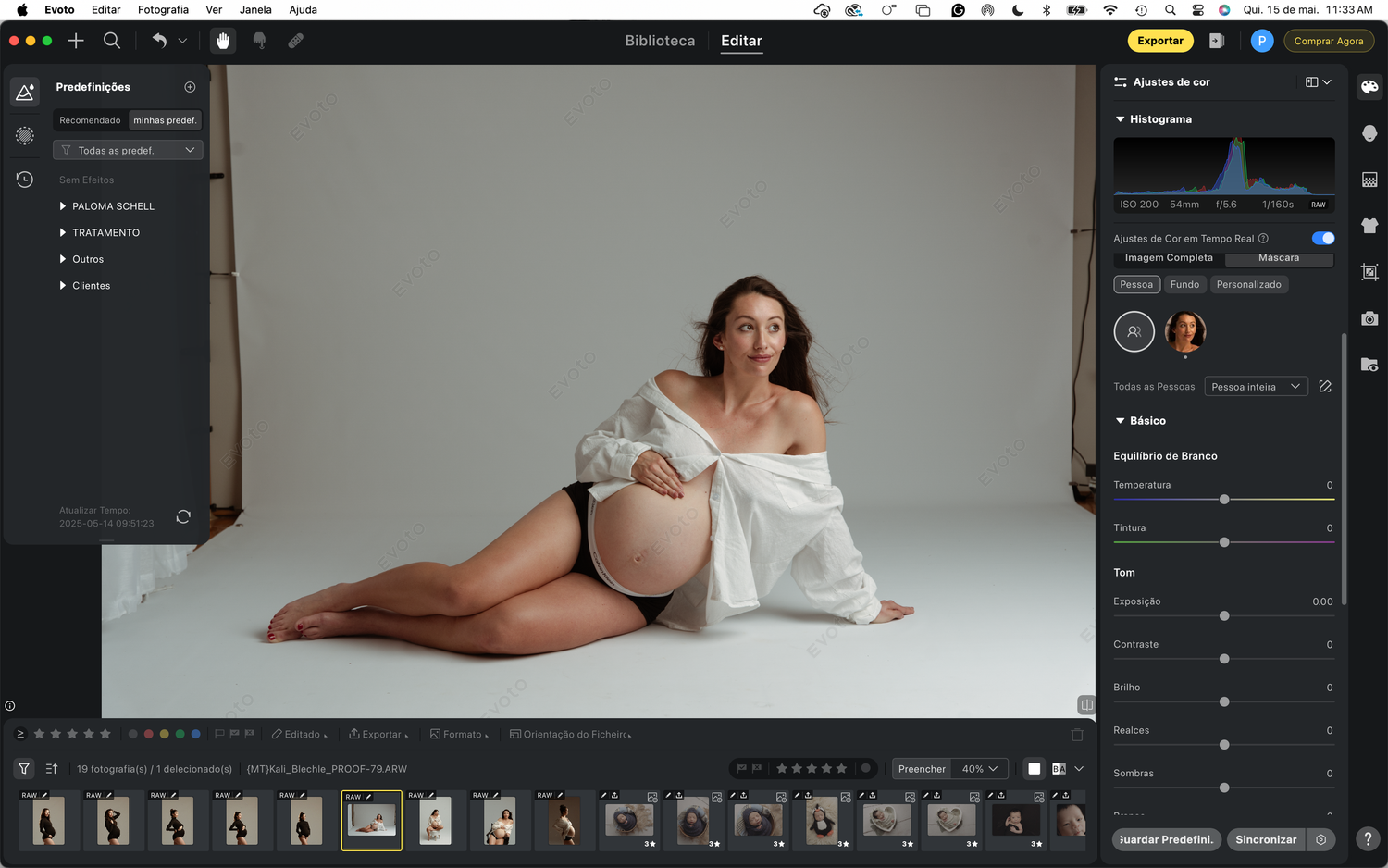Select the Máscara tab
1388x868 pixels.
[x=1278, y=258]
